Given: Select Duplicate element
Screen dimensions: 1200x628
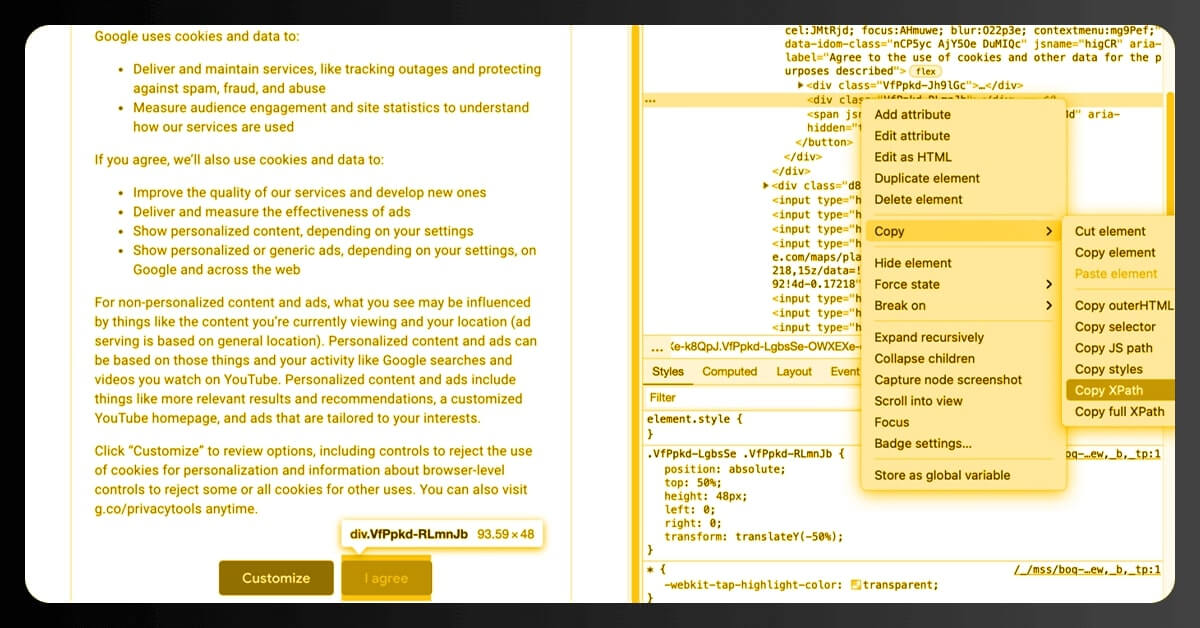Looking at the screenshot, I should pyautogui.click(x=927, y=178).
